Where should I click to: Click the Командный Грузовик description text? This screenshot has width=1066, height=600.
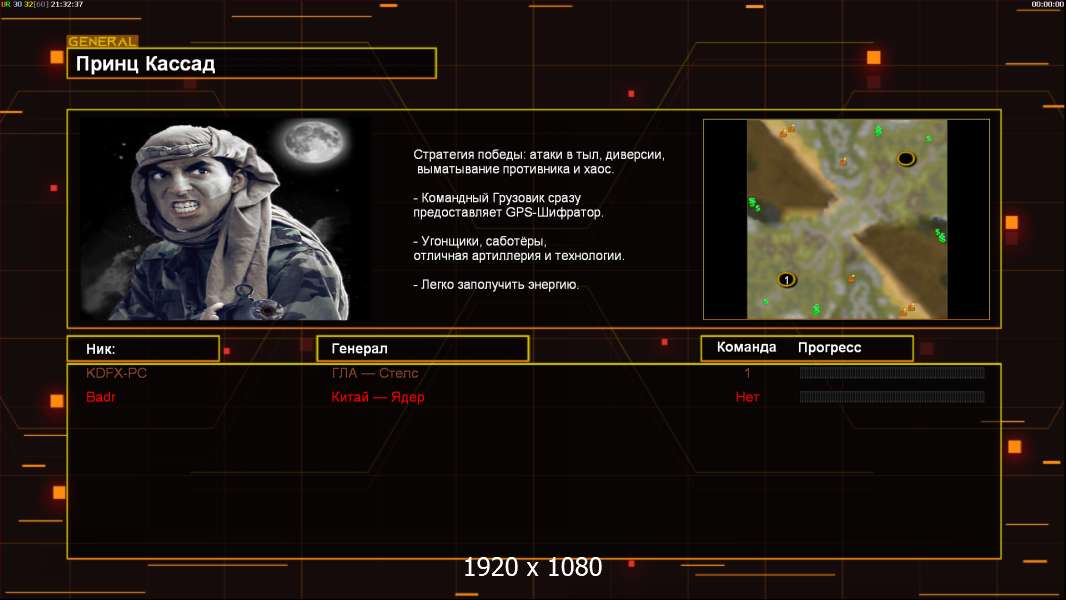point(509,205)
